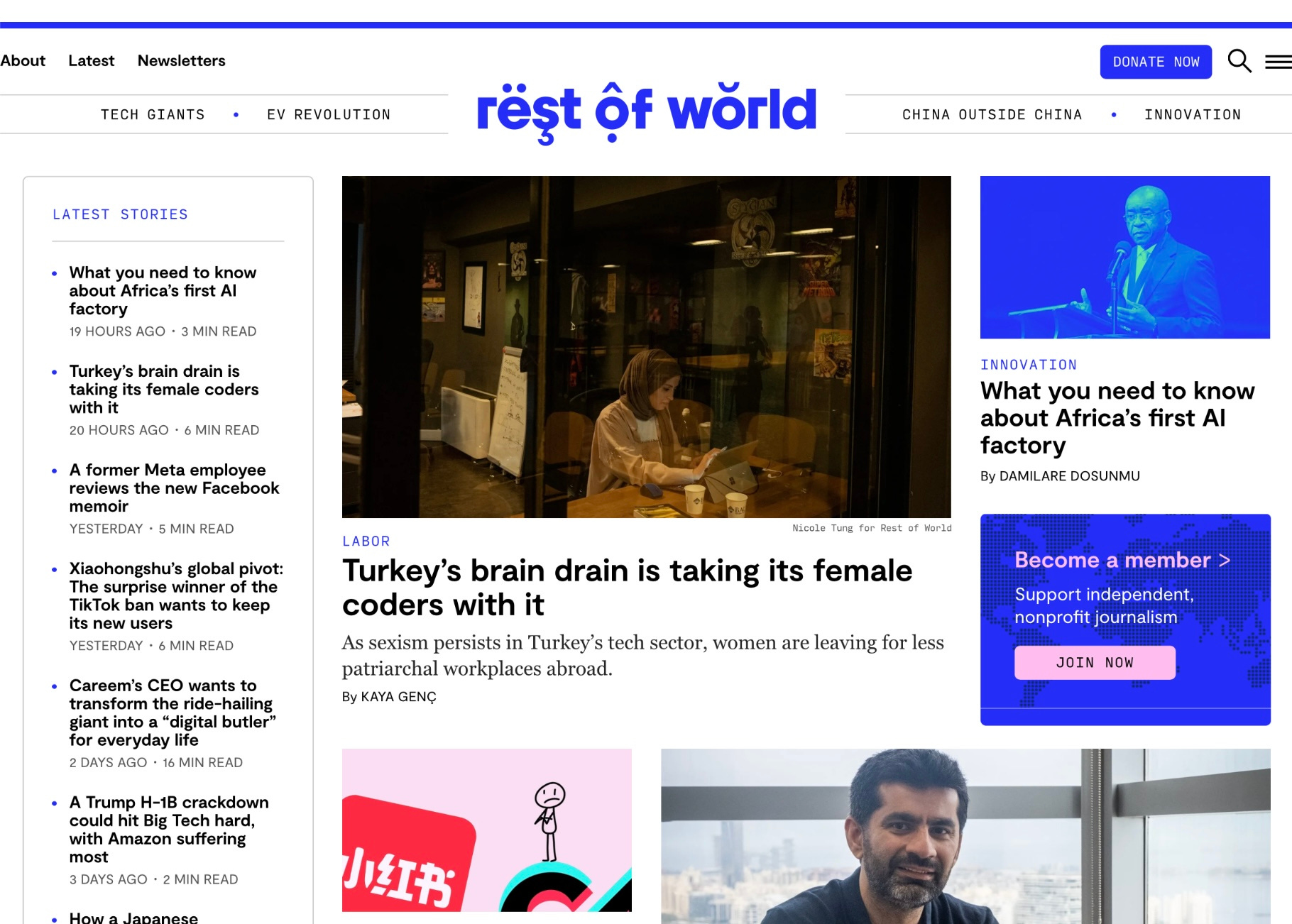Click the woman at laptop main photo
Screen dimensions: 1292x924
click(x=646, y=347)
